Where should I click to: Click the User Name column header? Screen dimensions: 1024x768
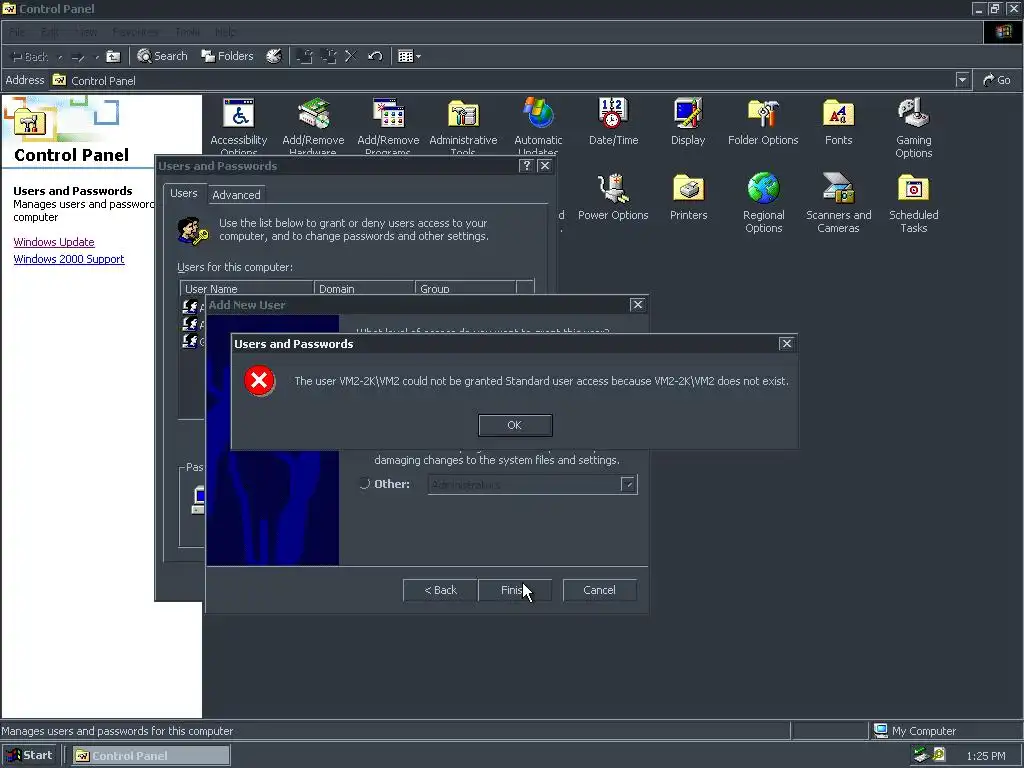pyautogui.click(x=247, y=289)
